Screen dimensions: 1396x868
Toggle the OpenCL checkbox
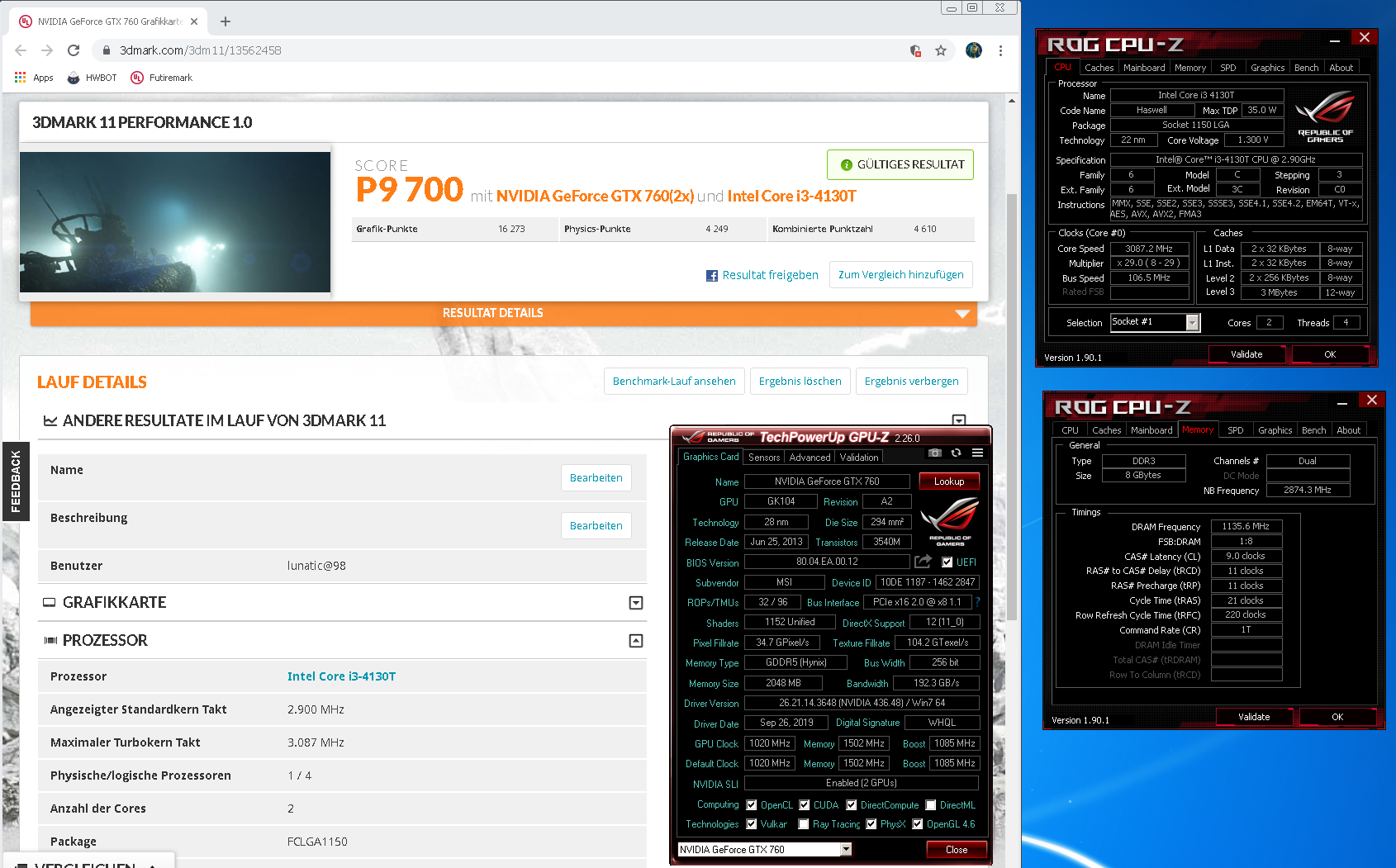click(751, 805)
